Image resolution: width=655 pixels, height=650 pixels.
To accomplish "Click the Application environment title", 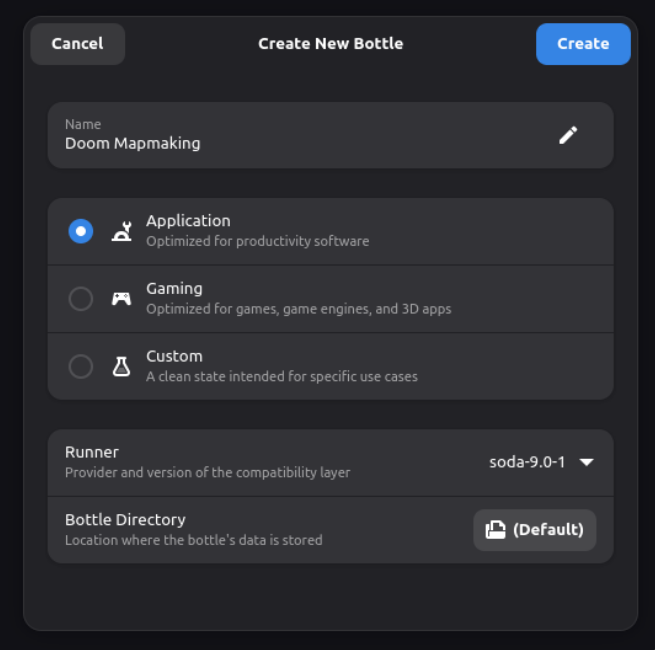I will coord(188,221).
